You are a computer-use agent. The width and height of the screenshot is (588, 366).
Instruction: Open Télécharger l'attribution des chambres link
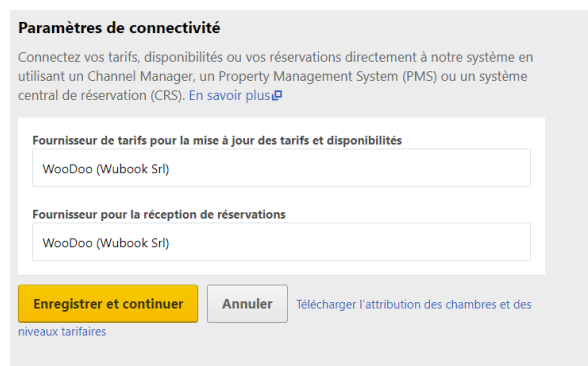point(414,304)
